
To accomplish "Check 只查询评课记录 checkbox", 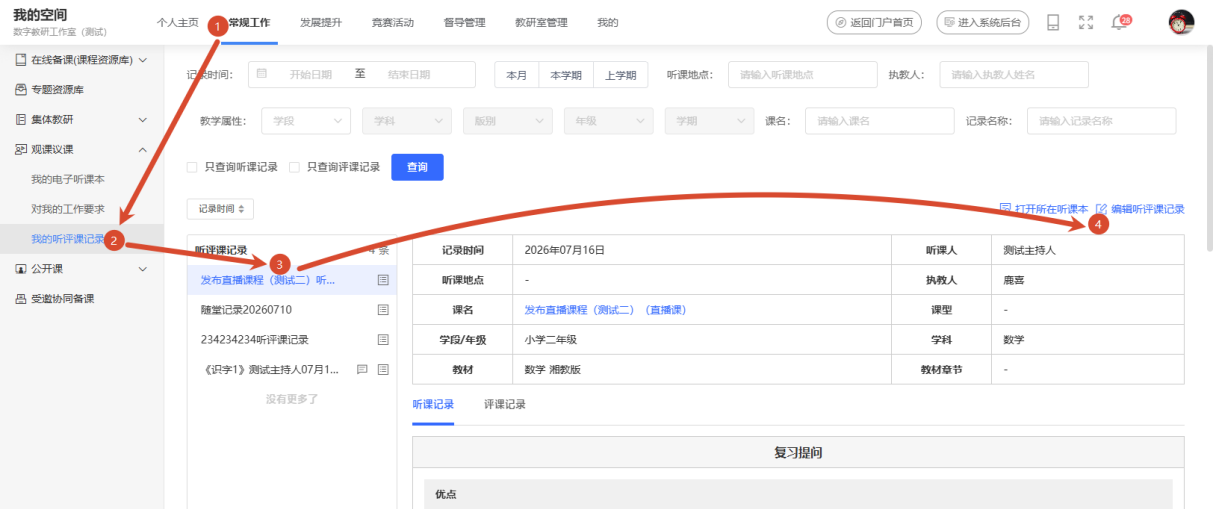I will [x=294, y=167].
